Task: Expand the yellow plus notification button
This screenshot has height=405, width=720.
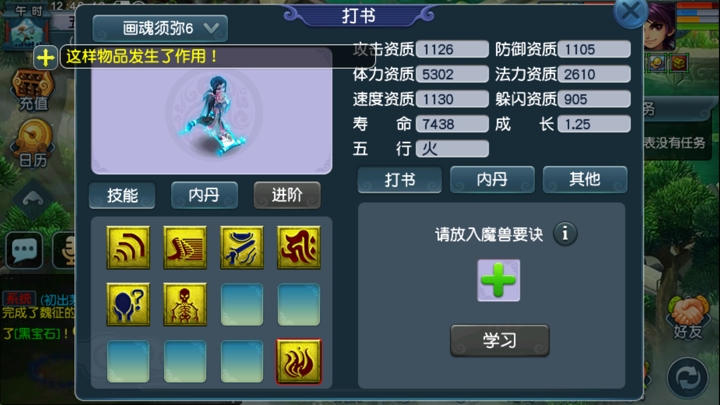Action: [x=45, y=57]
